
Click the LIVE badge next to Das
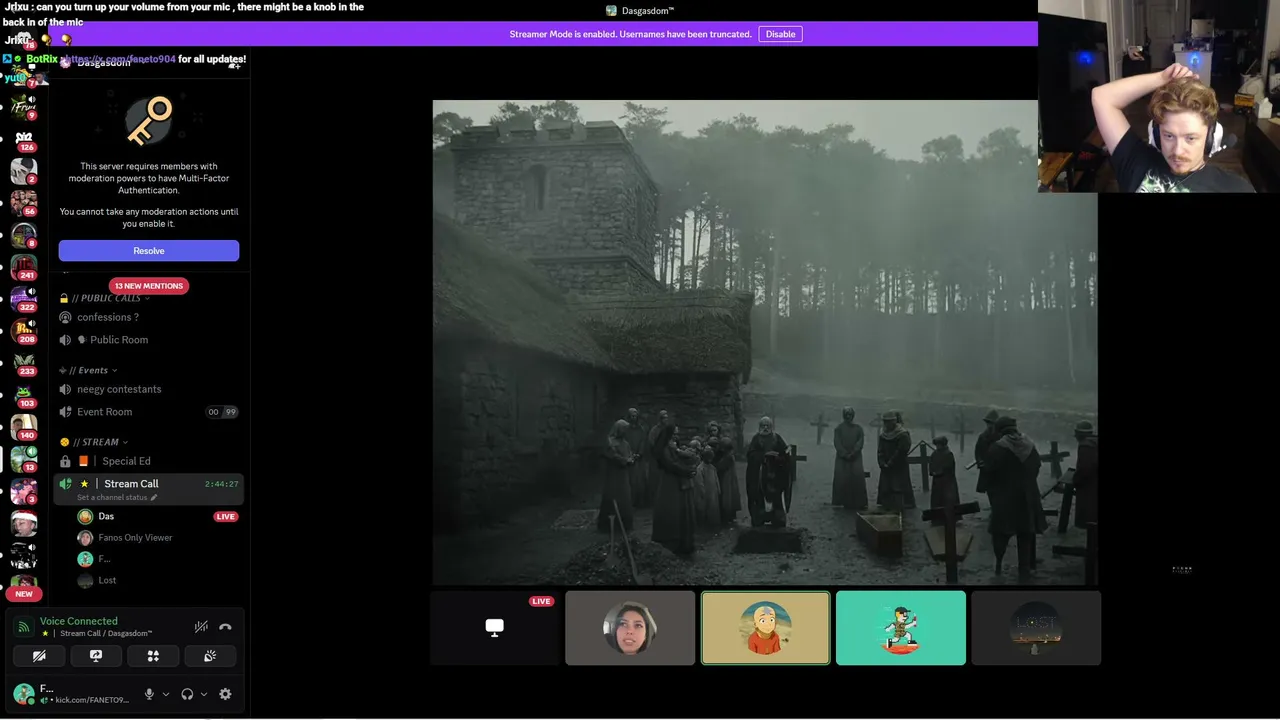(226, 517)
